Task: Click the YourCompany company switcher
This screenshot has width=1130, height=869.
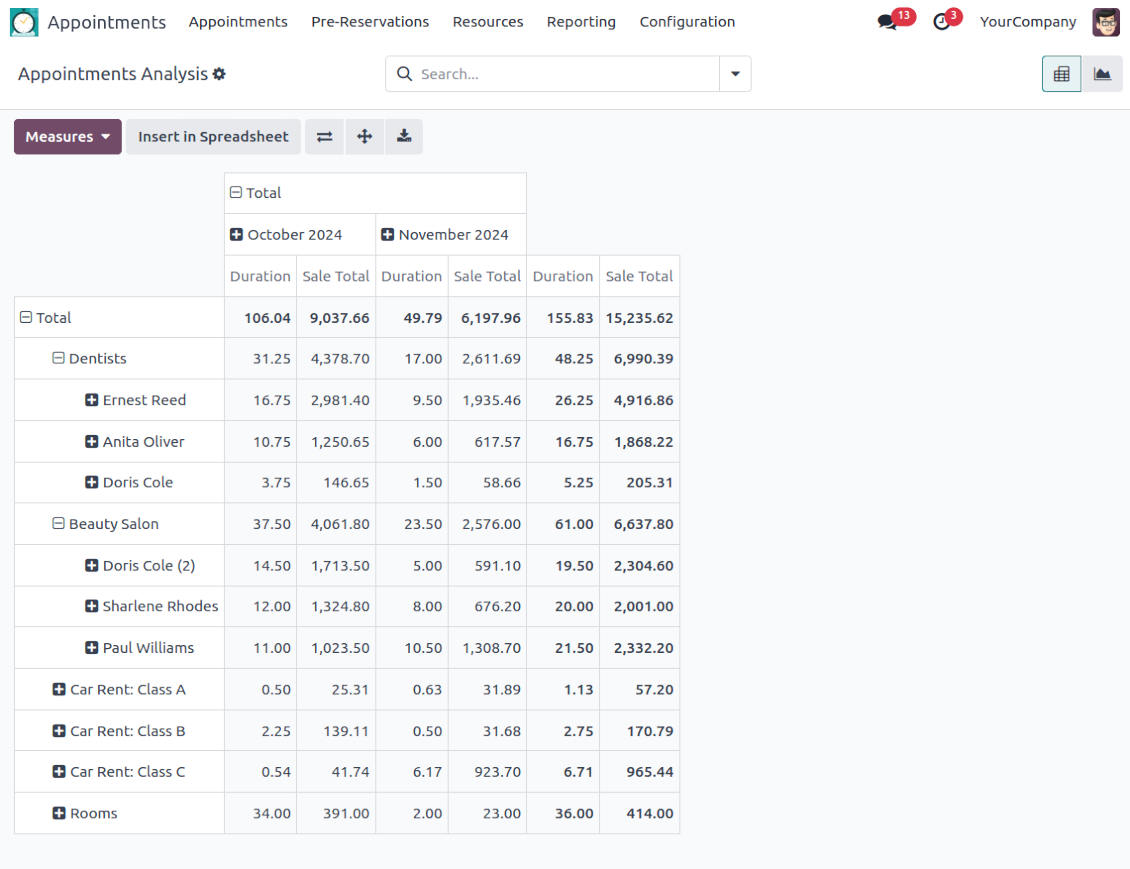Action: tap(1028, 22)
